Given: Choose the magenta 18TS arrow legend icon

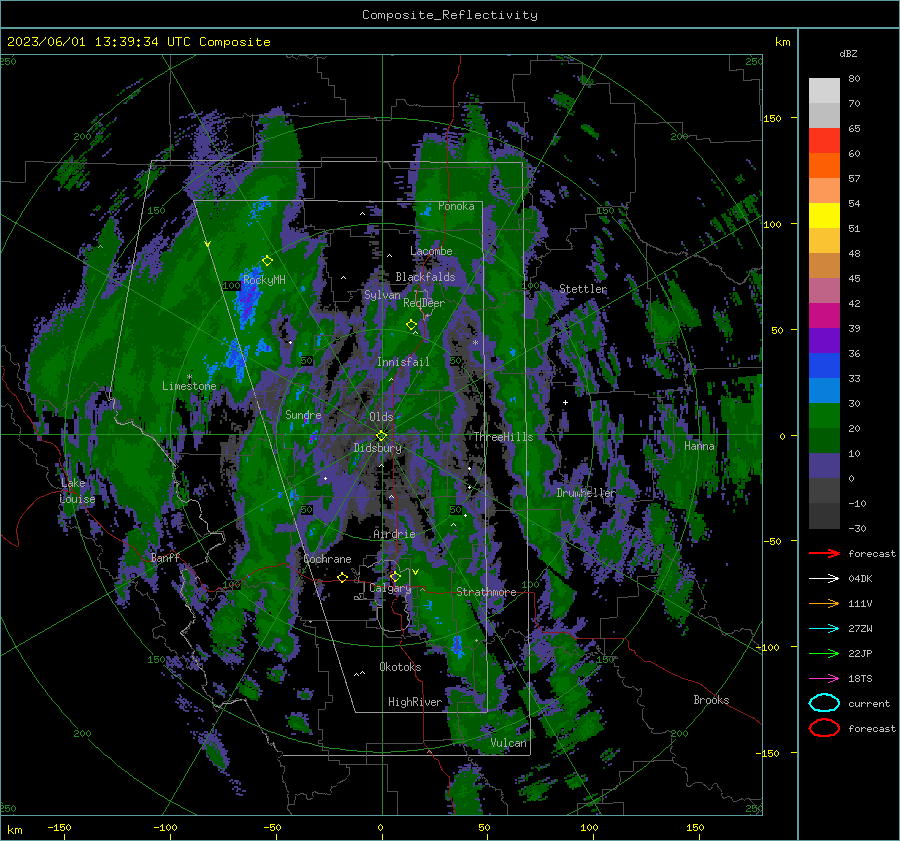Looking at the screenshot, I should pos(824,679).
